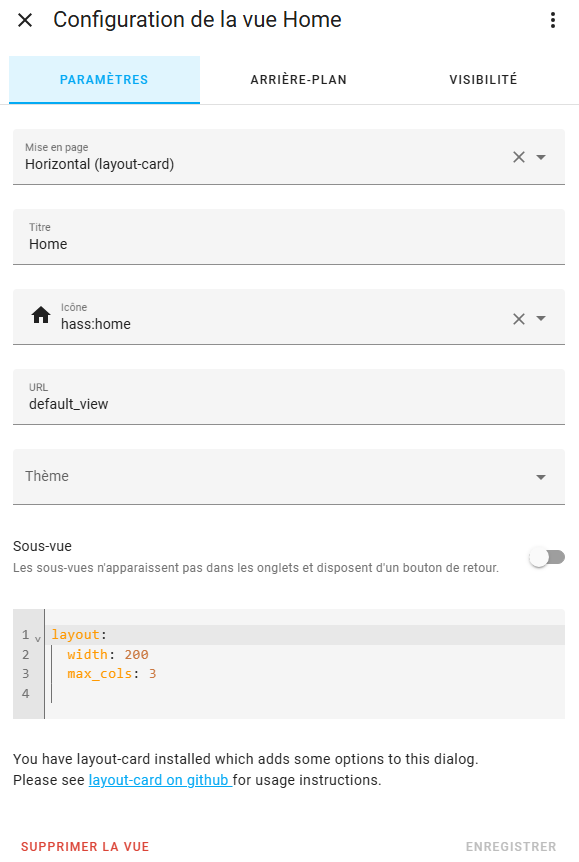Open the layout-card on github link
The width and height of the screenshot is (579, 862).
(x=160, y=780)
